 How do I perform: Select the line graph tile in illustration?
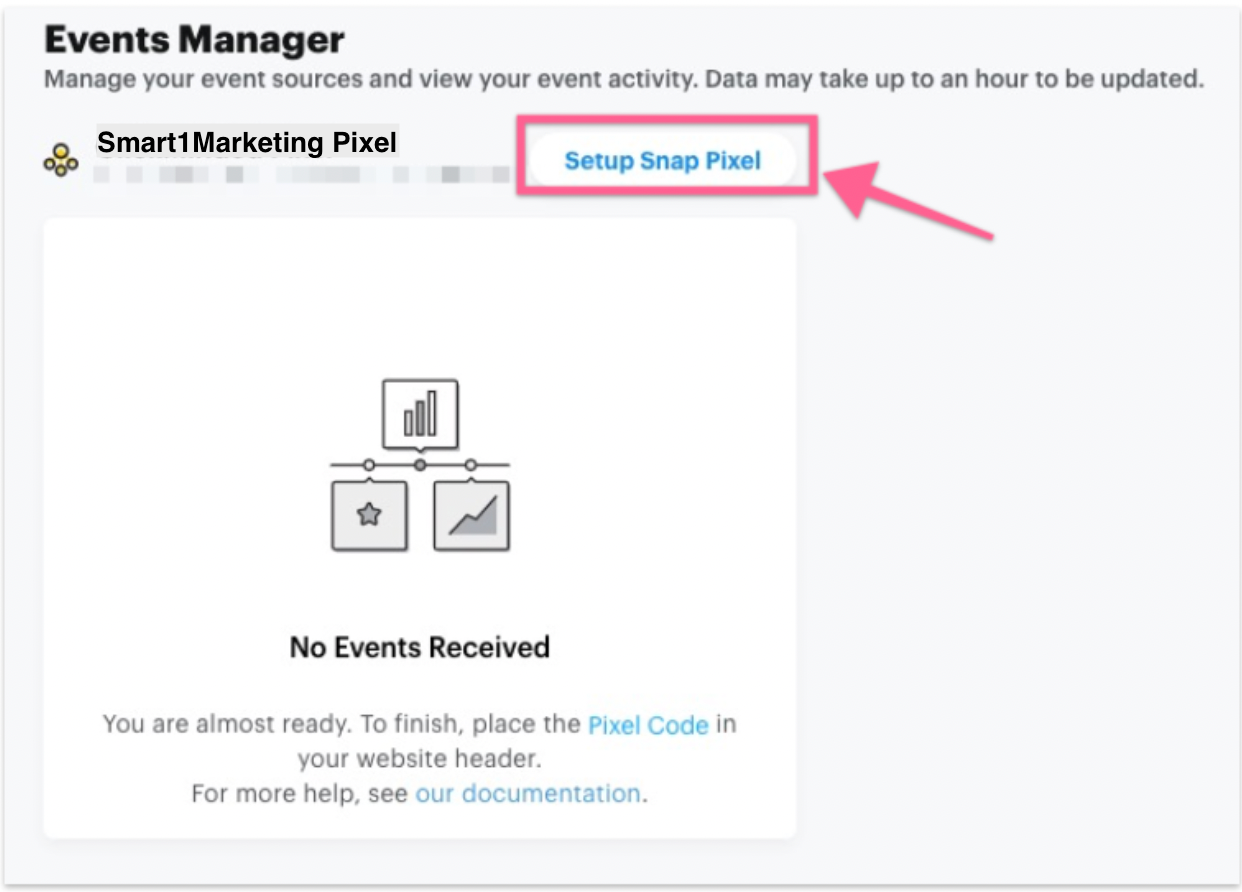tap(472, 515)
